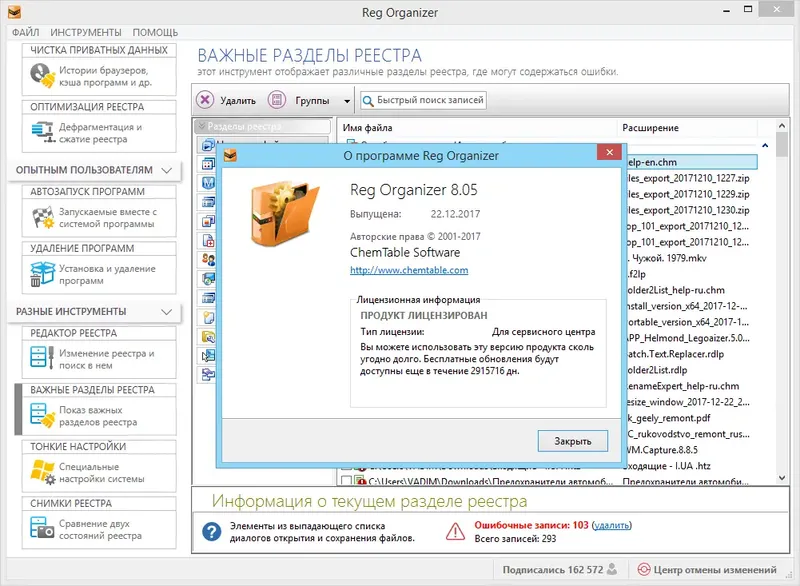
Task: Click the subscribers person icon in status bar
Action: tap(612, 569)
